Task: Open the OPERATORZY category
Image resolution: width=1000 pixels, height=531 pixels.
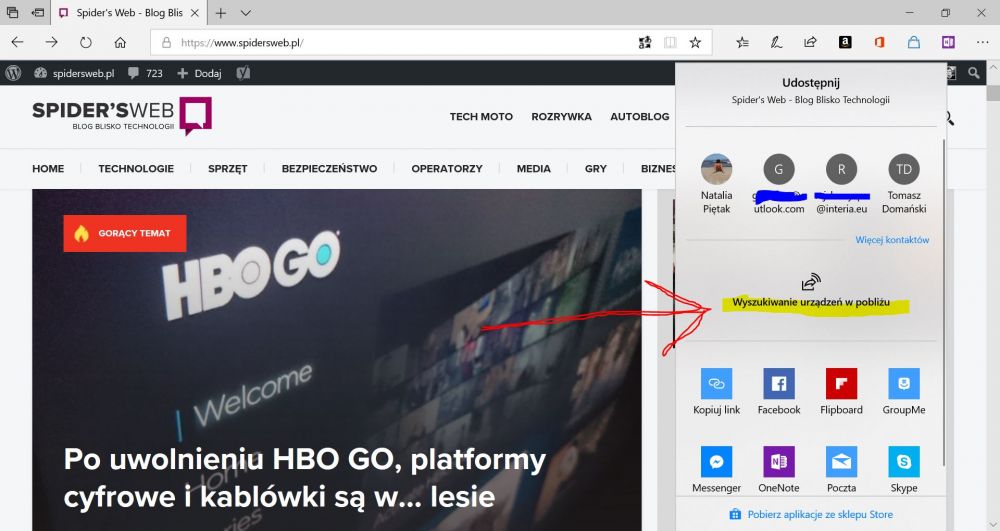Action: coord(446,168)
